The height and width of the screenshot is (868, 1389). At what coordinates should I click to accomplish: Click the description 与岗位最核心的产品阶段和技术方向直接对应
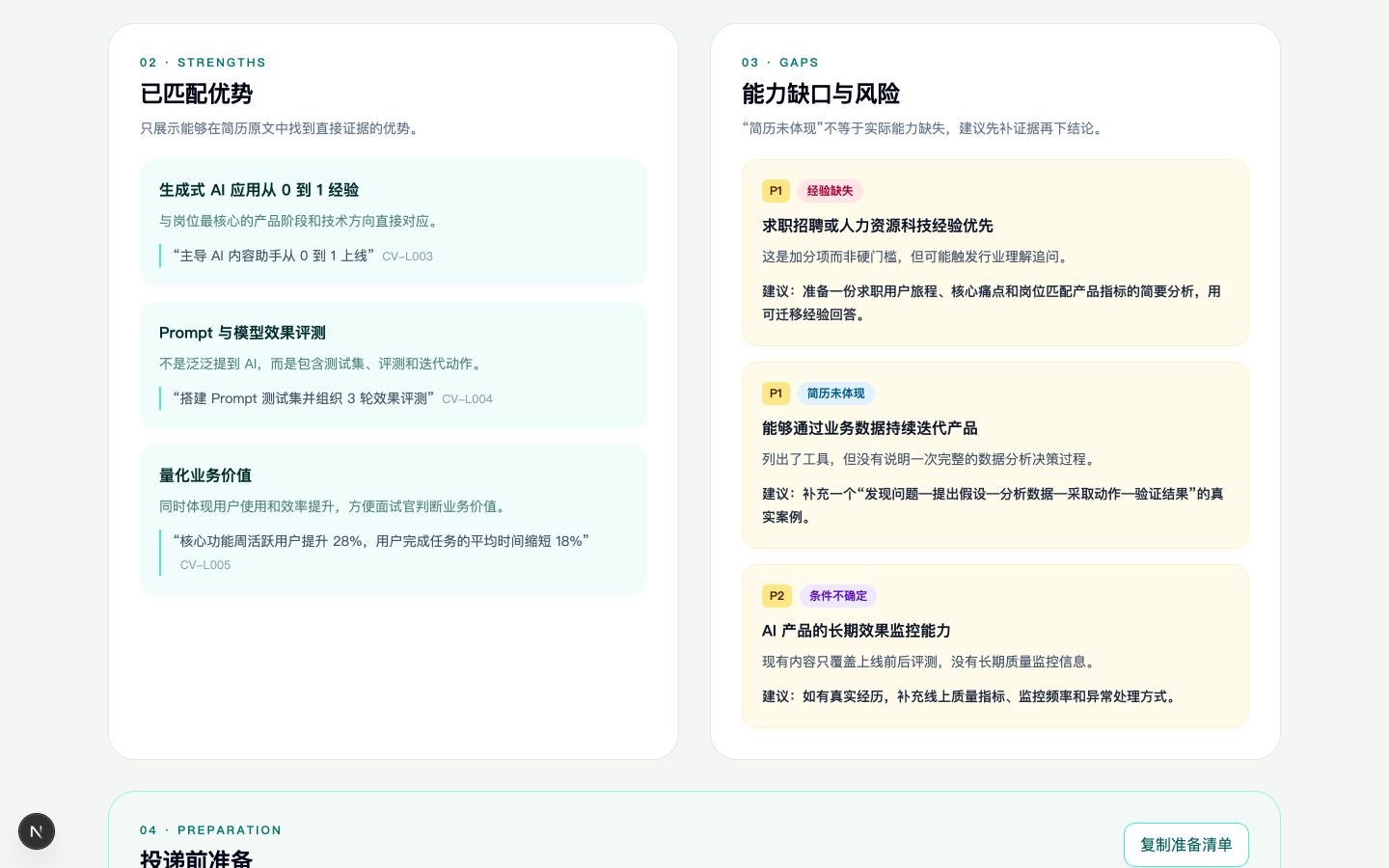tap(300, 221)
